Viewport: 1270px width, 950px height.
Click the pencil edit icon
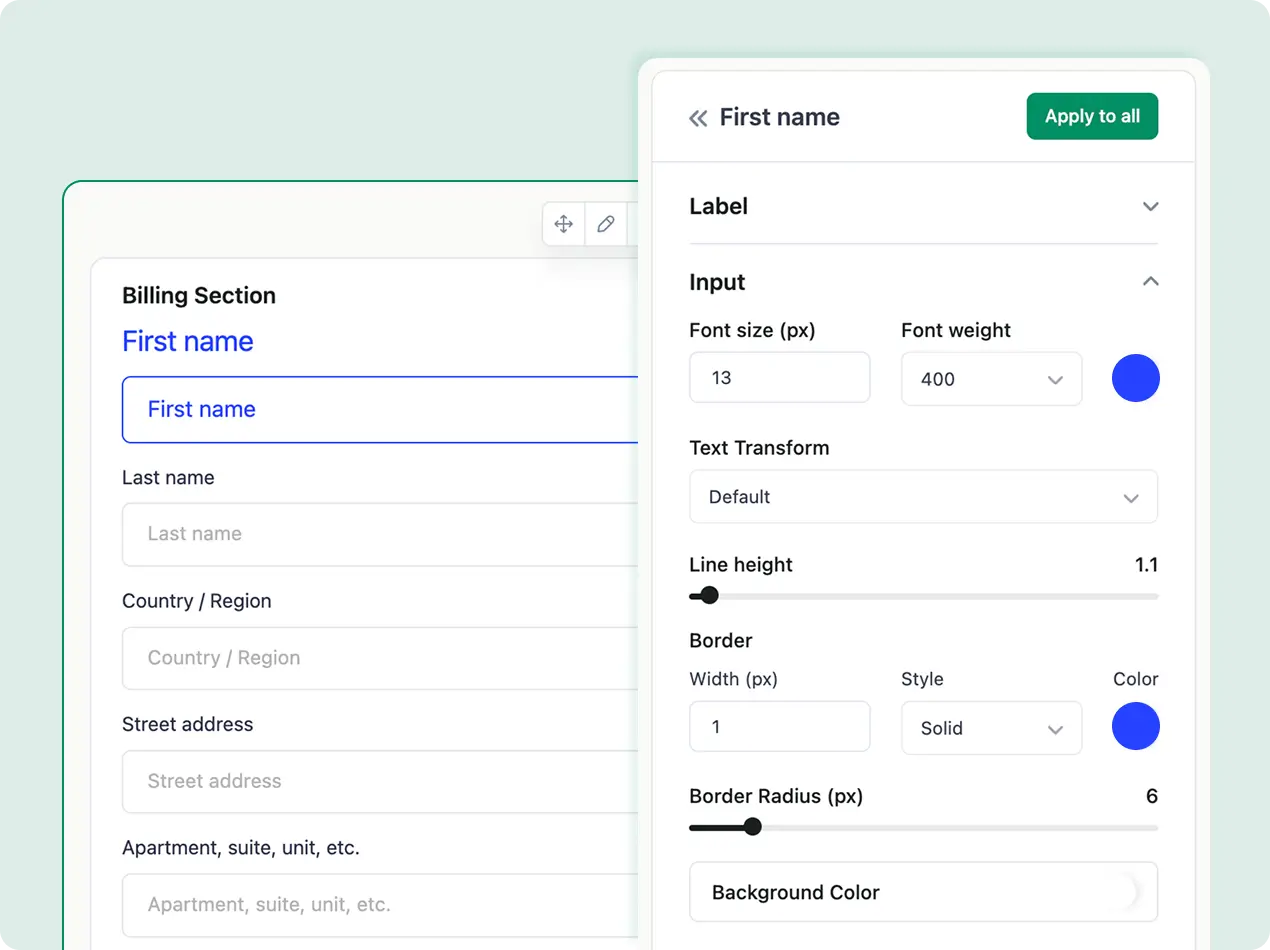coord(606,224)
